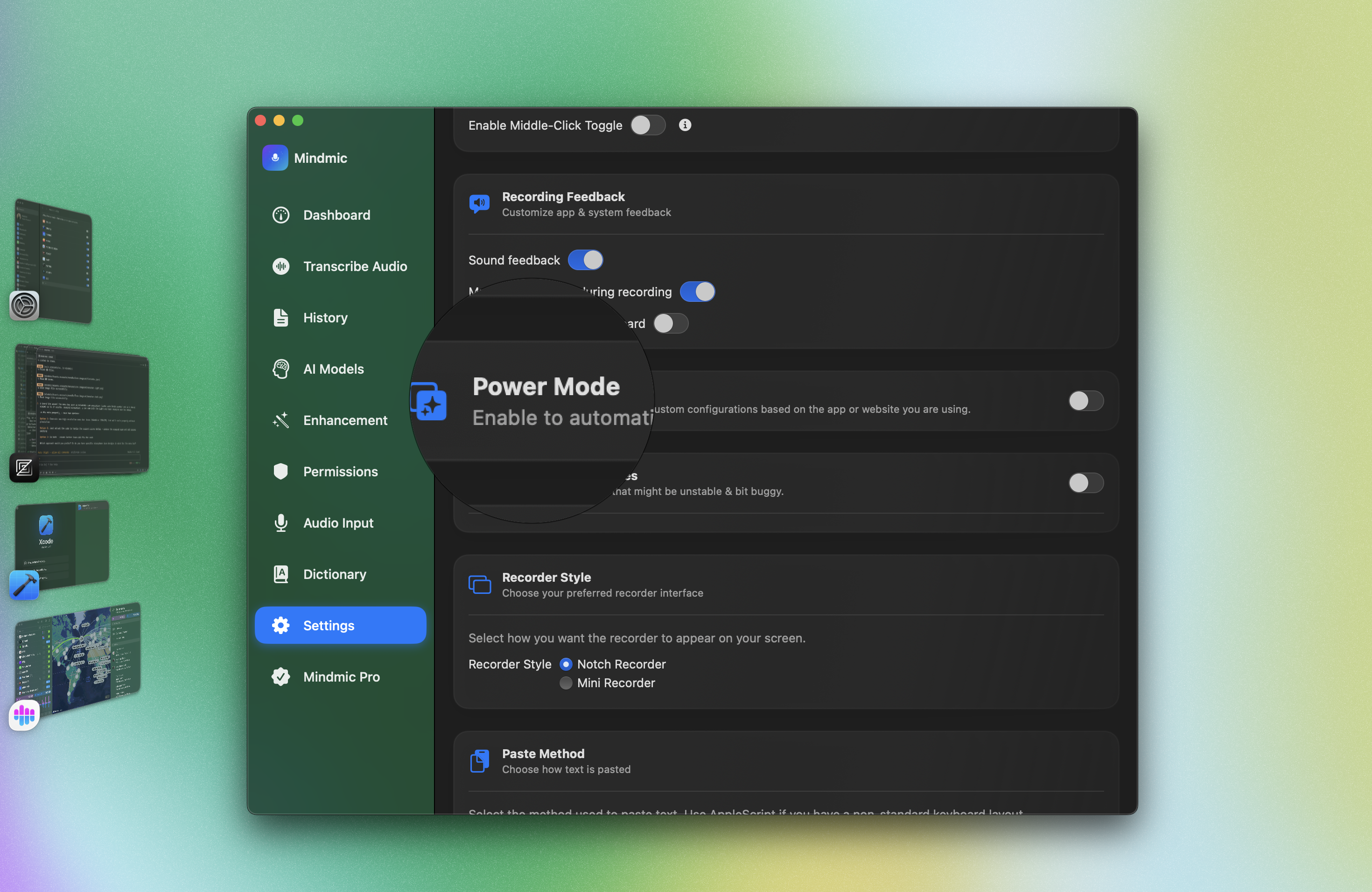The width and height of the screenshot is (1372, 892).
Task: Open the History page
Action: click(x=325, y=317)
